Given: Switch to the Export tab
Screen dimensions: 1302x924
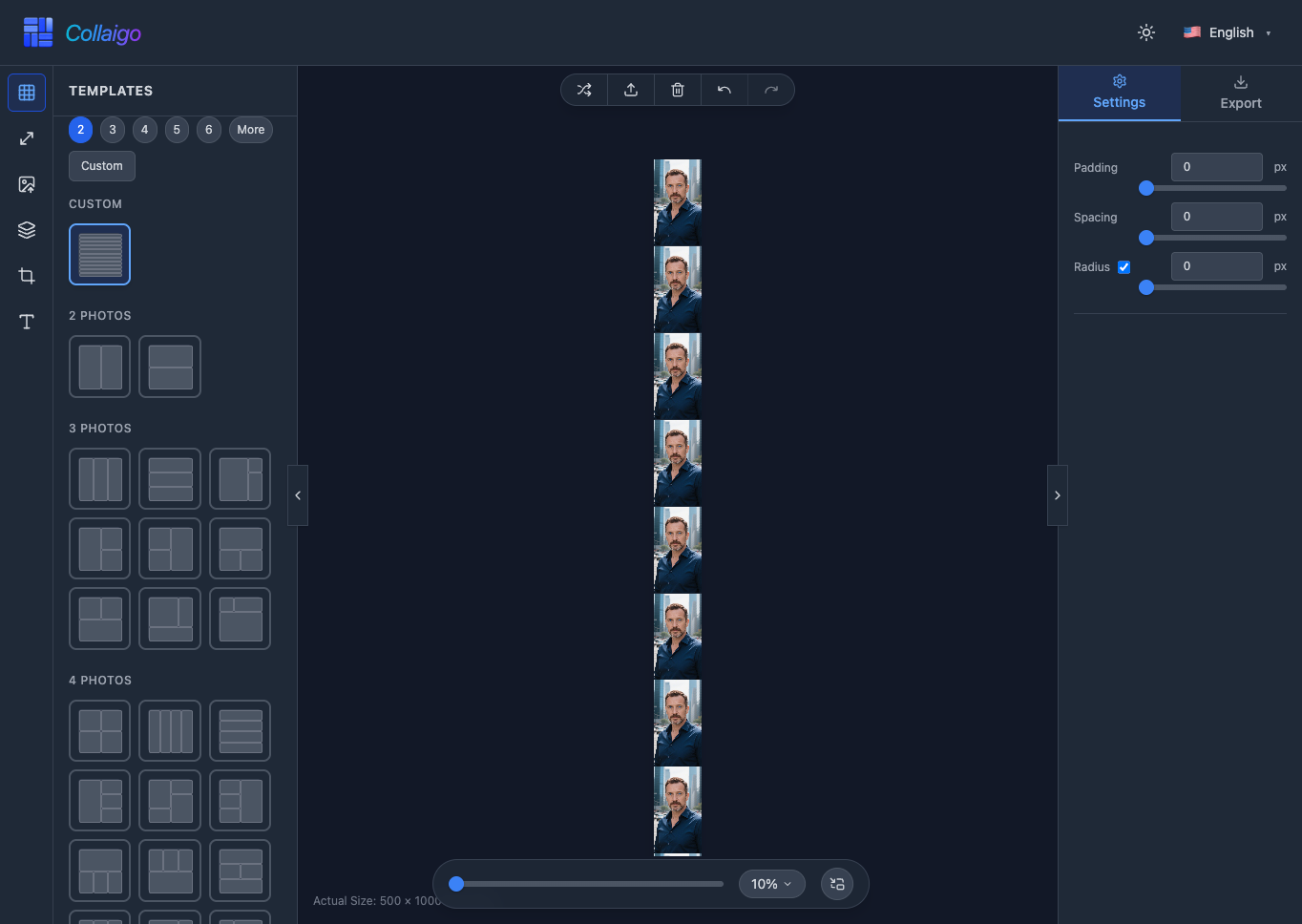Looking at the screenshot, I should 1241,93.
